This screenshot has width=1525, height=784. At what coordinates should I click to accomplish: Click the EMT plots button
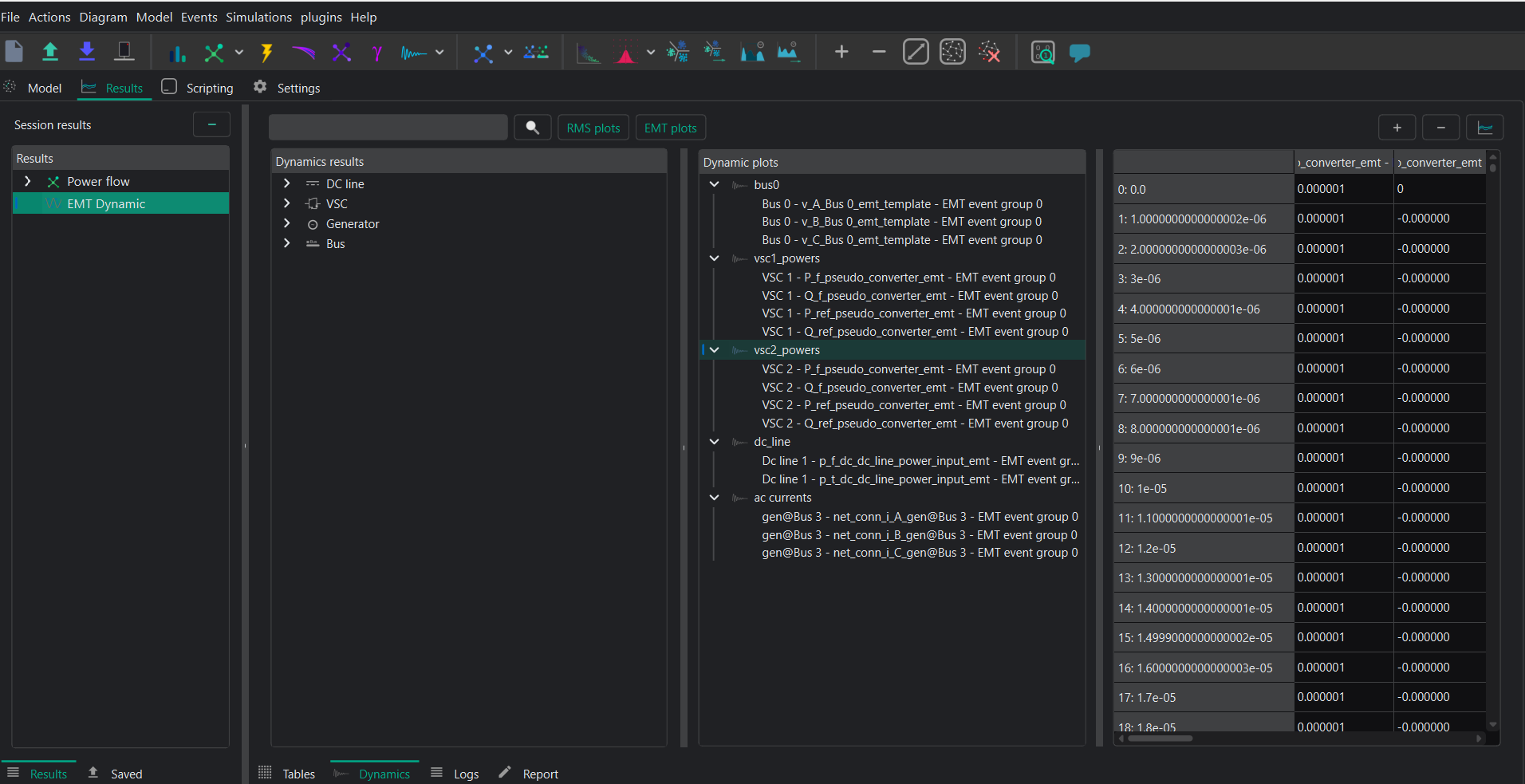click(671, 128)
